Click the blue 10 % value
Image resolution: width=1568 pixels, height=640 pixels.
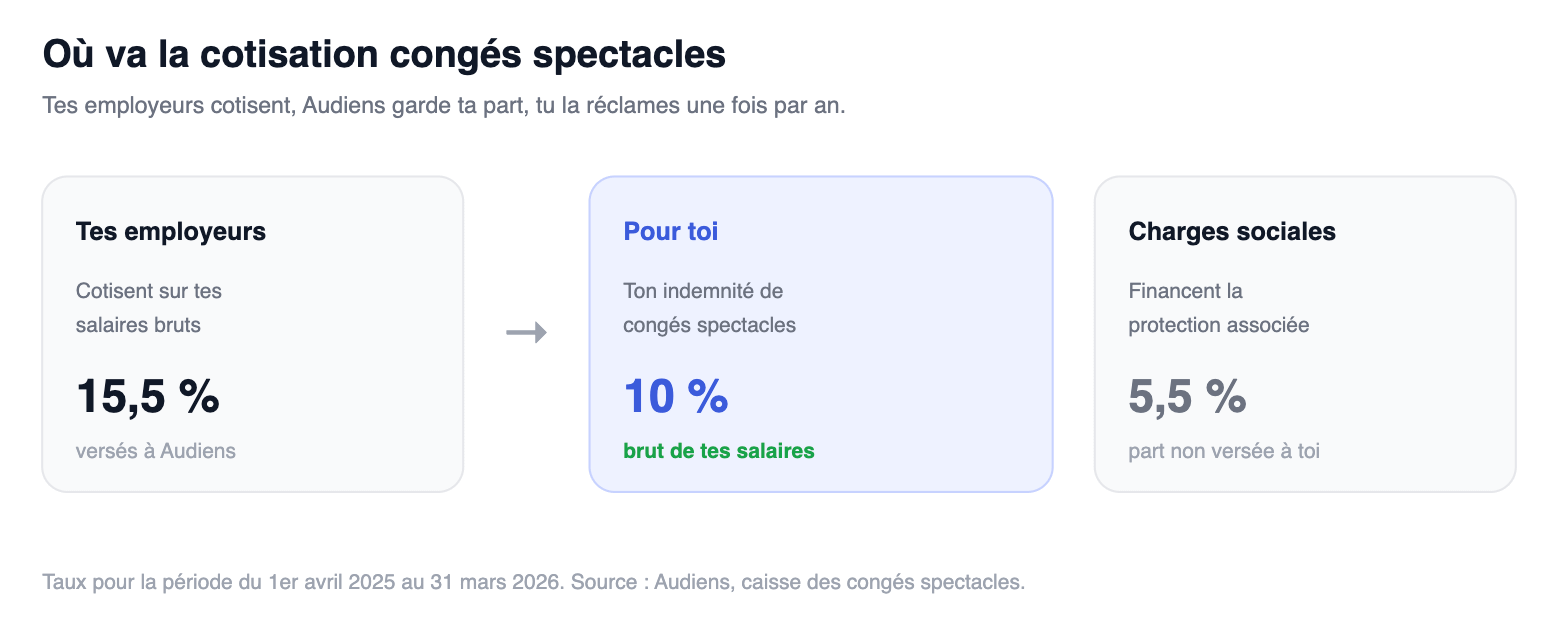tap(676, 396)
